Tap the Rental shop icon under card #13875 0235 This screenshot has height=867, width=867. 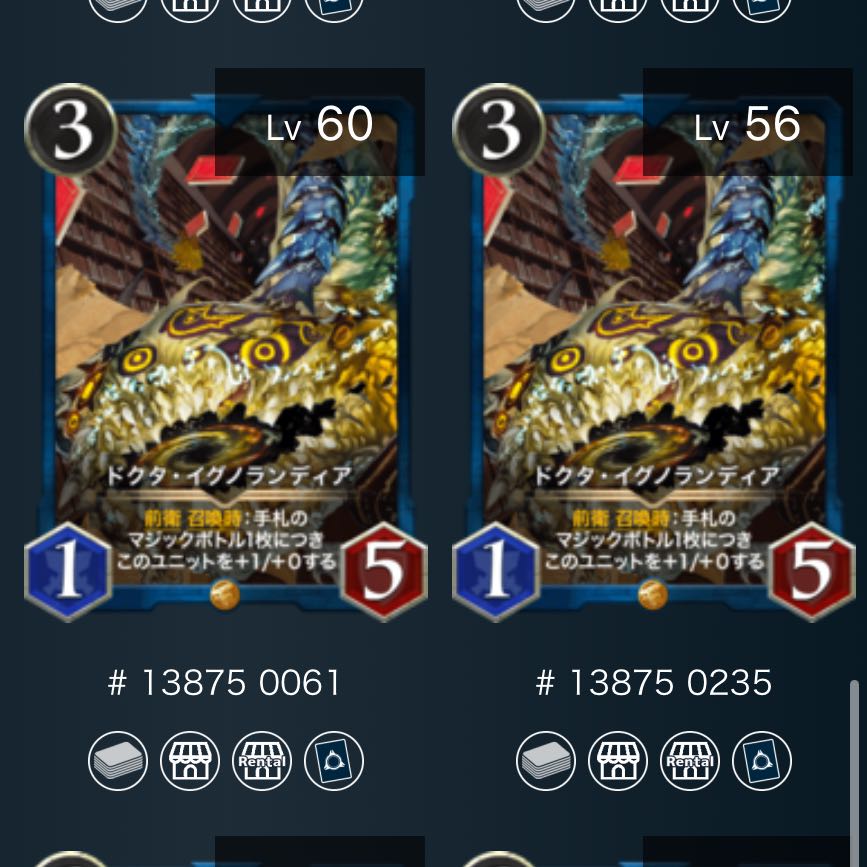690,761
